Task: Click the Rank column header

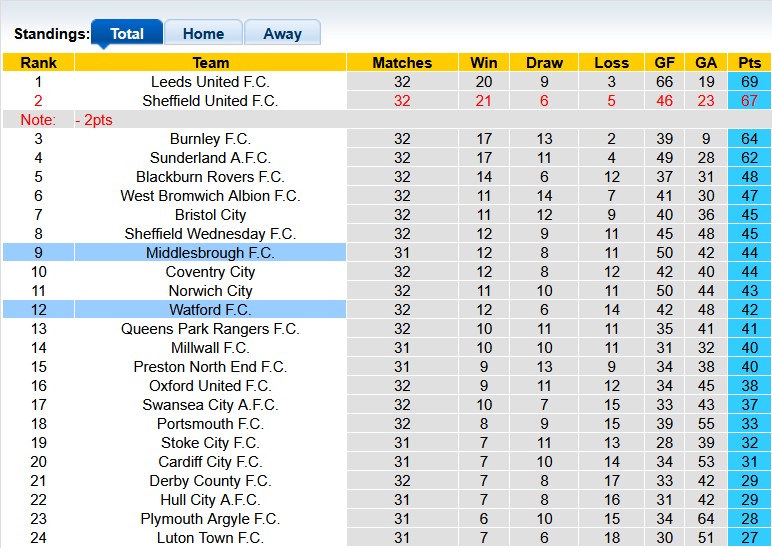Action: coord(38,62)
